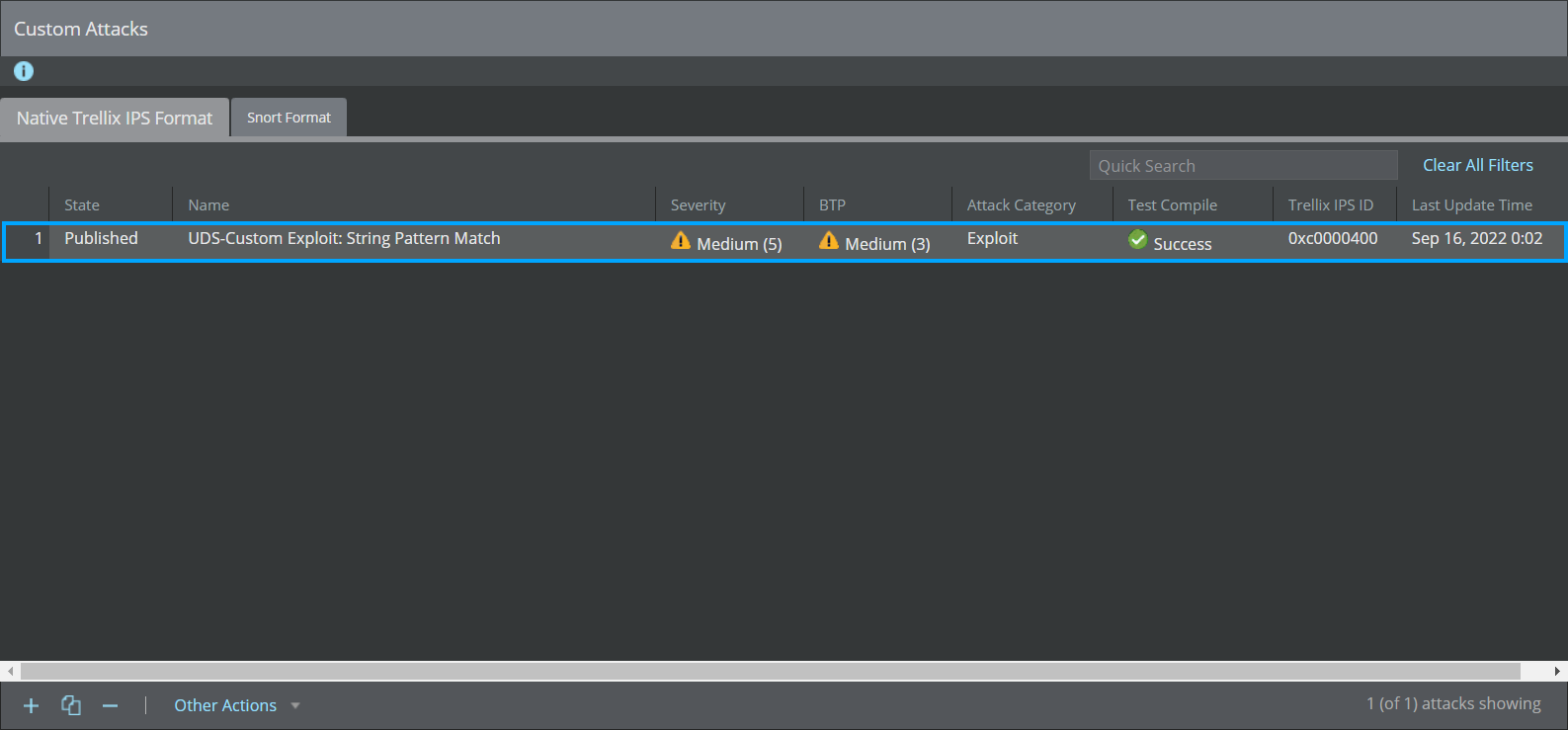Click the Severity warning triangle icon

[x=681, y=240]
